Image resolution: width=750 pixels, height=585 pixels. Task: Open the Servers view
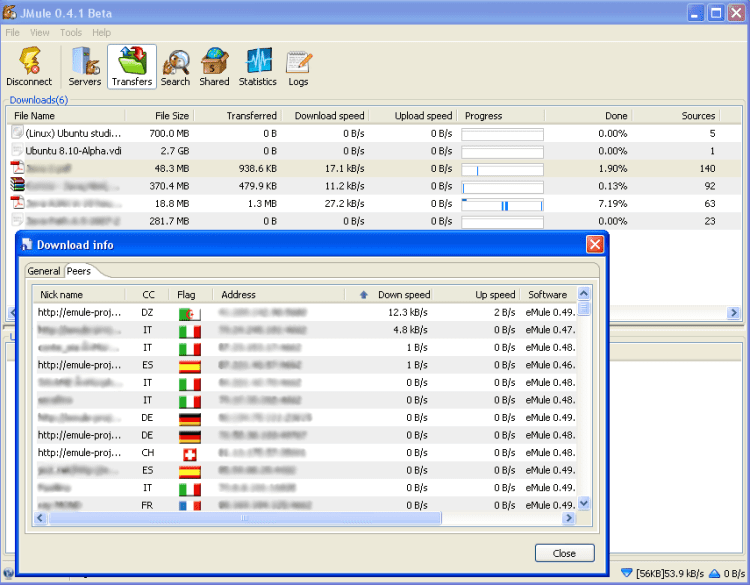pyautogui.click(x=85, y=66)
